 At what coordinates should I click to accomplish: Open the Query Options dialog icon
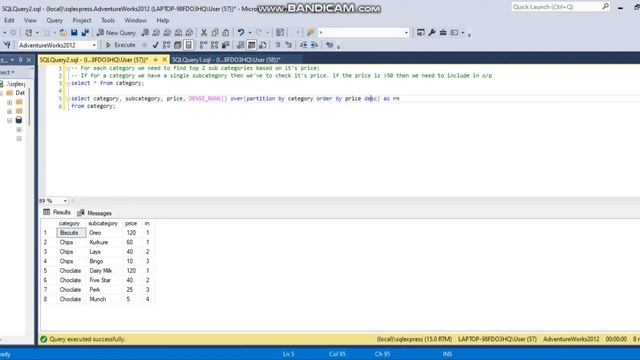tap(178, 45)
